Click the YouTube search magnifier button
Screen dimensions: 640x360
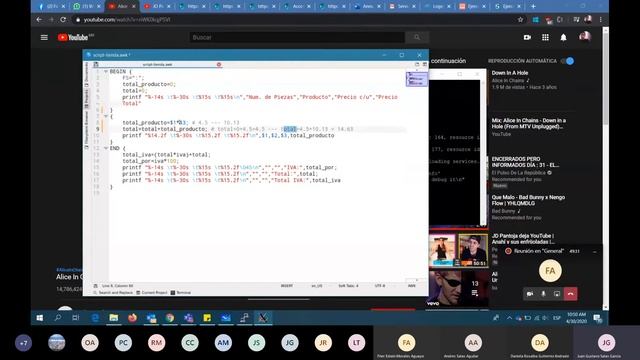pyautogui.click(x=417, y=38)
